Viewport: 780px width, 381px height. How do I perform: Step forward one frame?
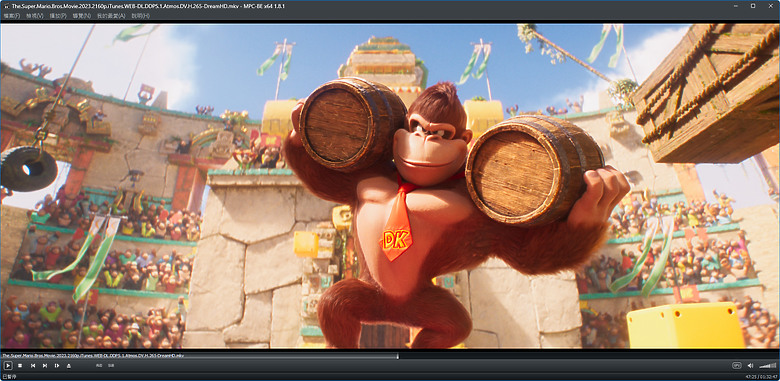tap(57, 366)
